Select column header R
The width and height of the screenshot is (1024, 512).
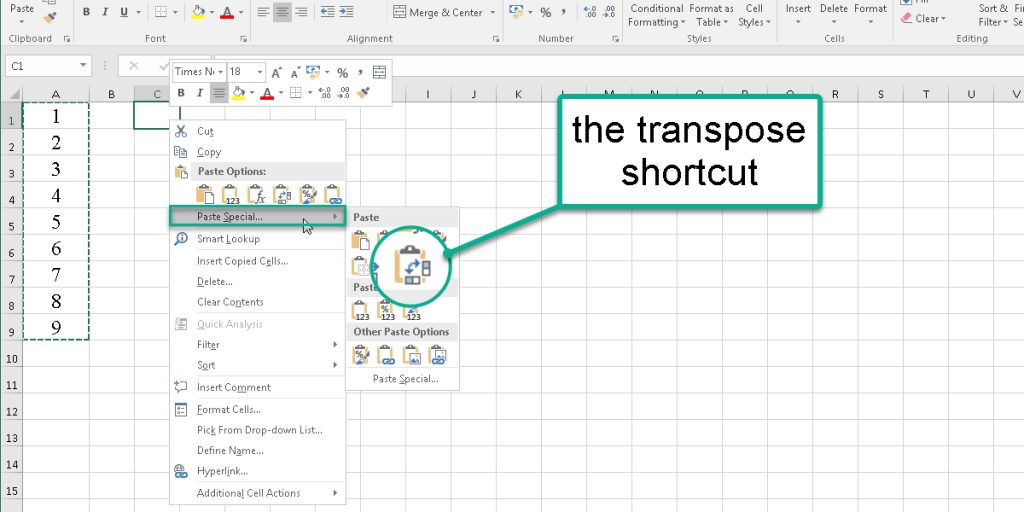click(835, 94)
